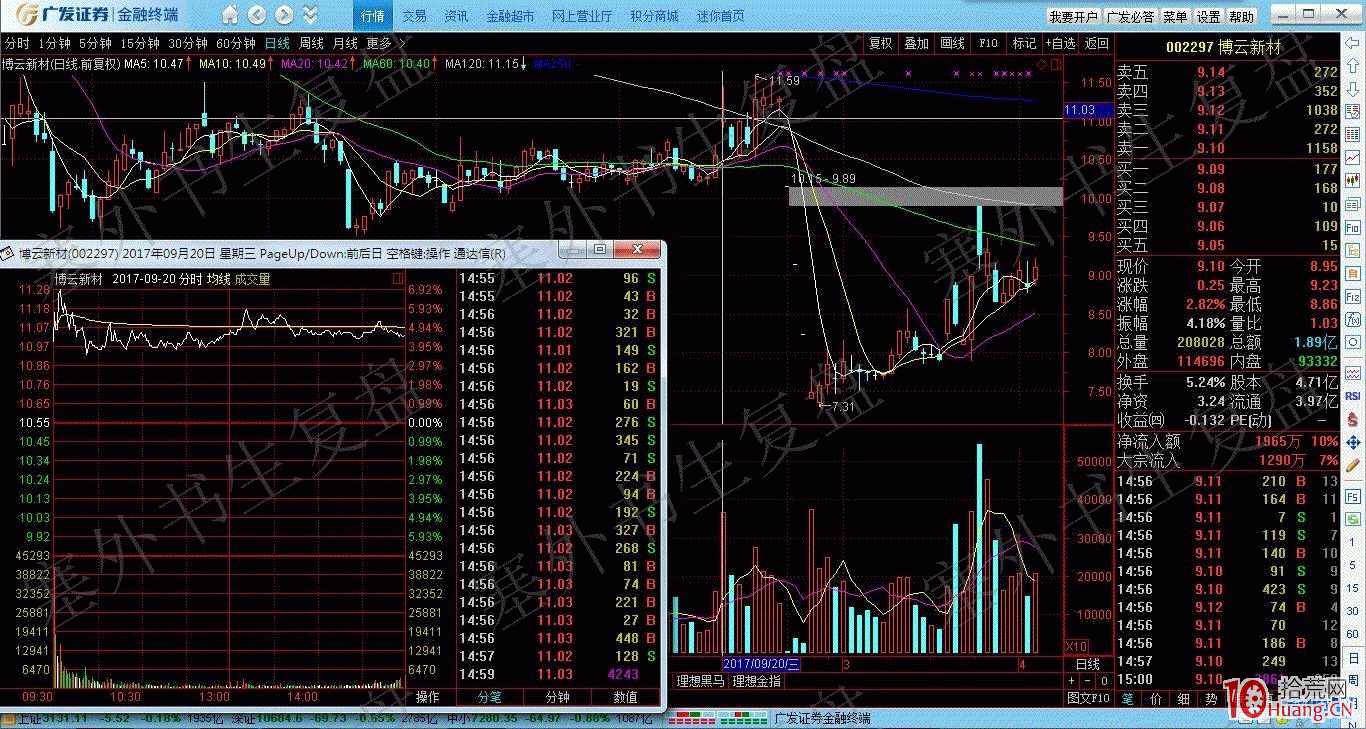Image resolution: width=1366 pixels, height=729 pixels.
Task: Click the wave indicator icon above RSI
Action: pyautogui.click(x=1352, y=372)
